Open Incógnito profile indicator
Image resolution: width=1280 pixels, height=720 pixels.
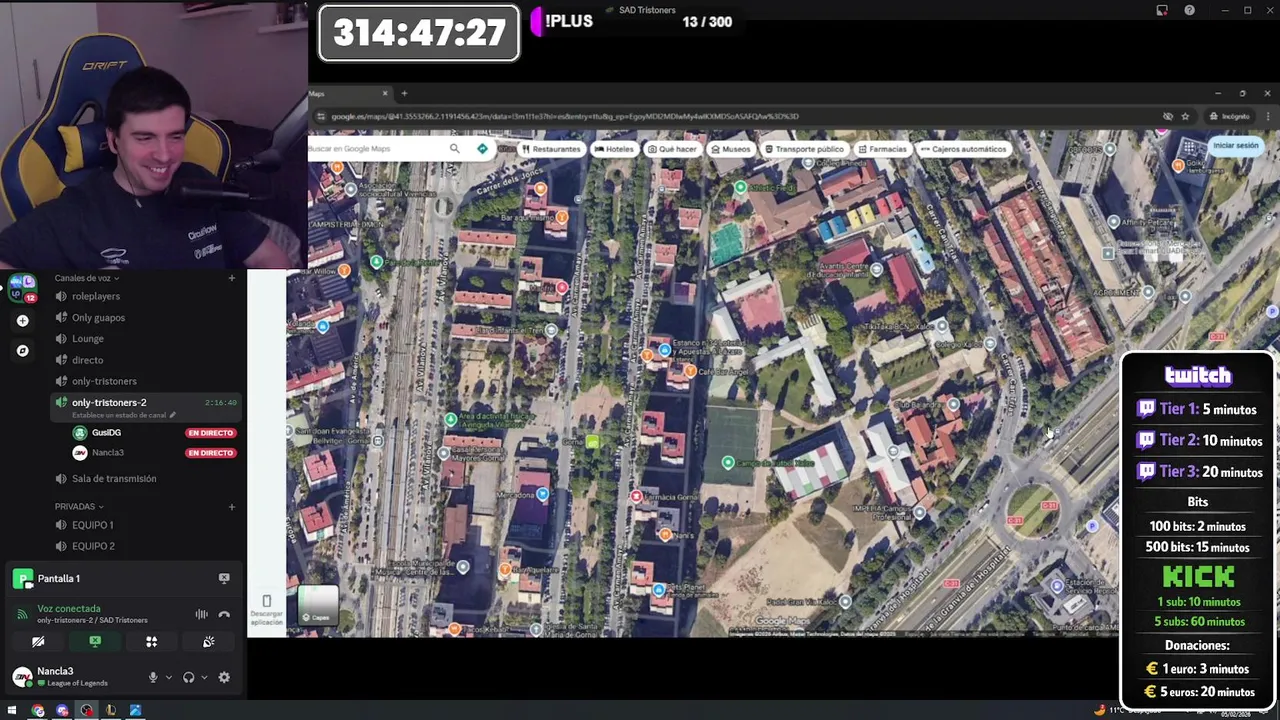pos(1230,116)
